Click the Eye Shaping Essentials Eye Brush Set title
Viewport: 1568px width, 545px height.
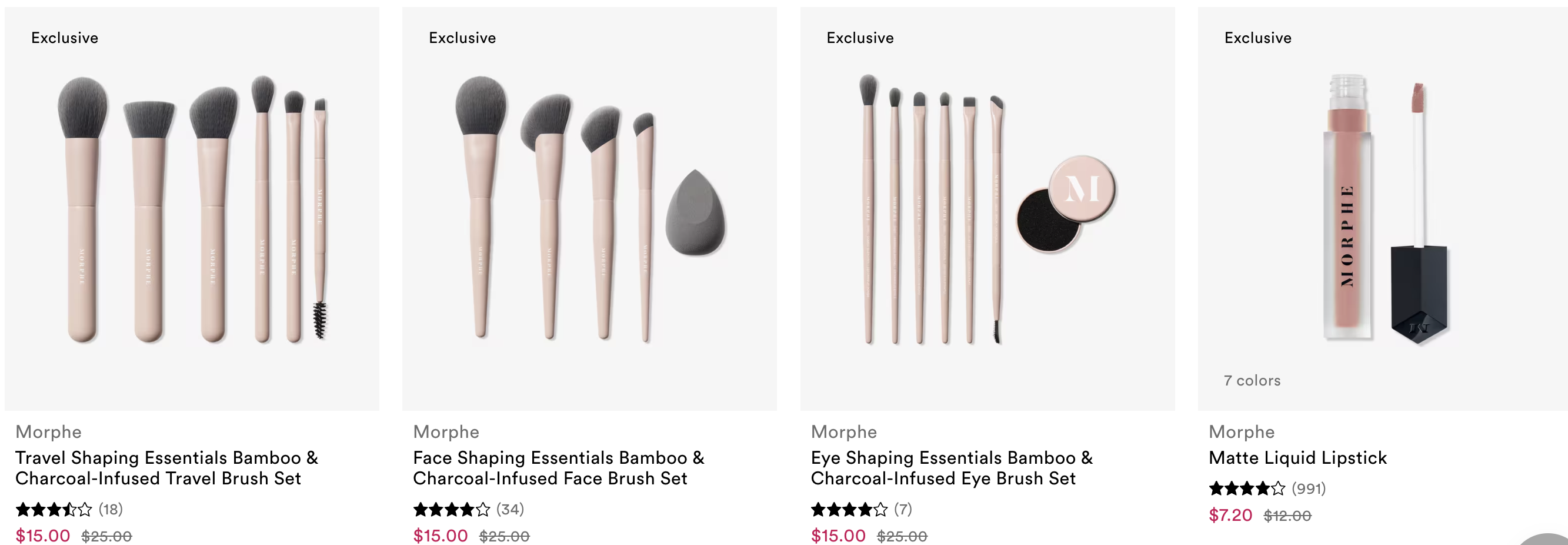pos(952,468)
